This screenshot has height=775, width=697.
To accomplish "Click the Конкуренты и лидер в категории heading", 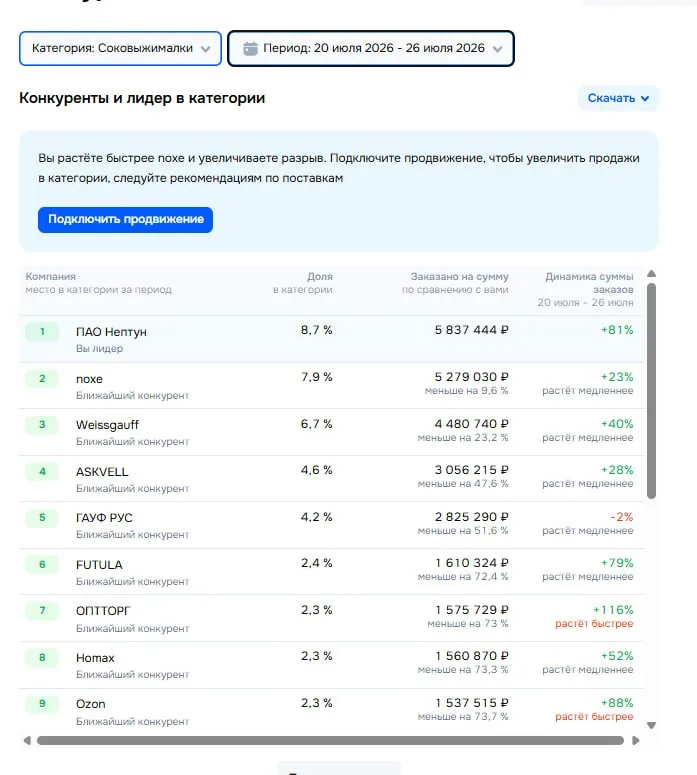I will 142,98.
